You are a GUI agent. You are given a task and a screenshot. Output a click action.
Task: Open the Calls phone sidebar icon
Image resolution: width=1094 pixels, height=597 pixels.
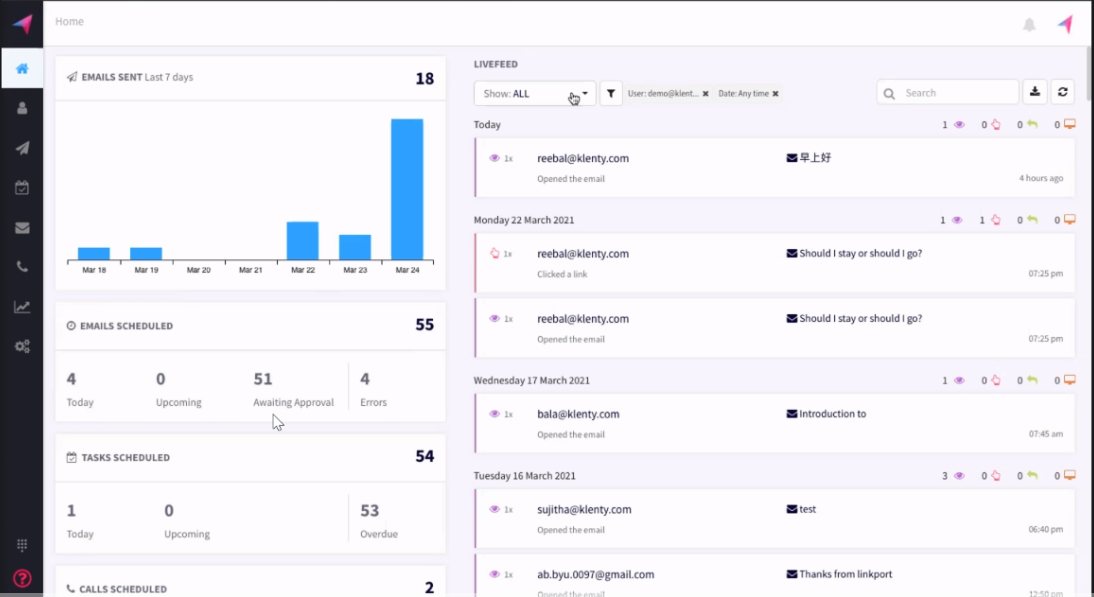(22, 266)
